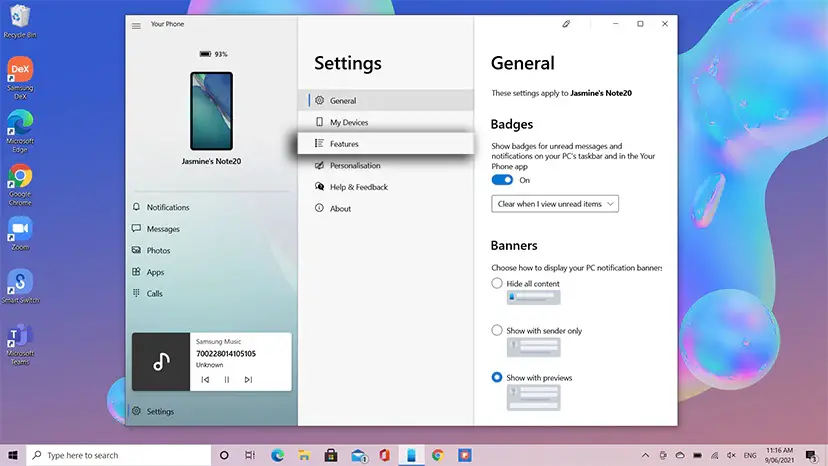Open the Action Center notifications

point(811,455)
